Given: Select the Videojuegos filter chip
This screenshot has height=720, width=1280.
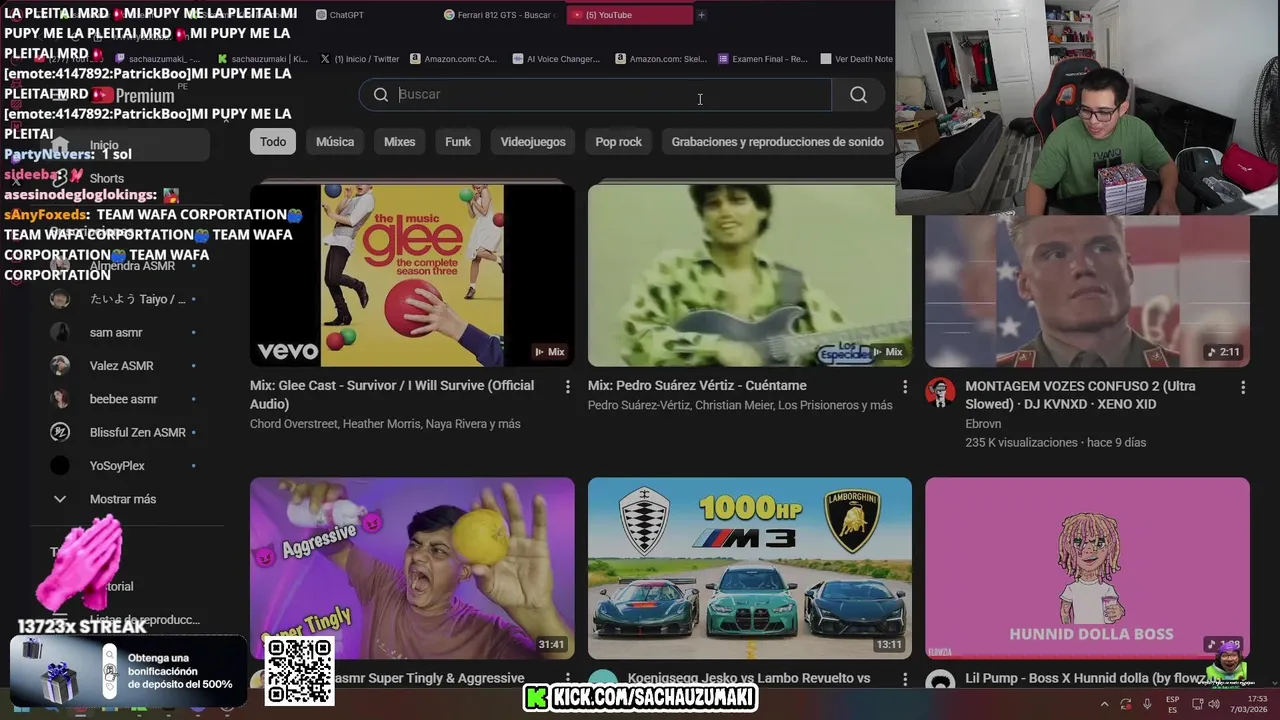Looking at the screenshot, I should 533,142.
